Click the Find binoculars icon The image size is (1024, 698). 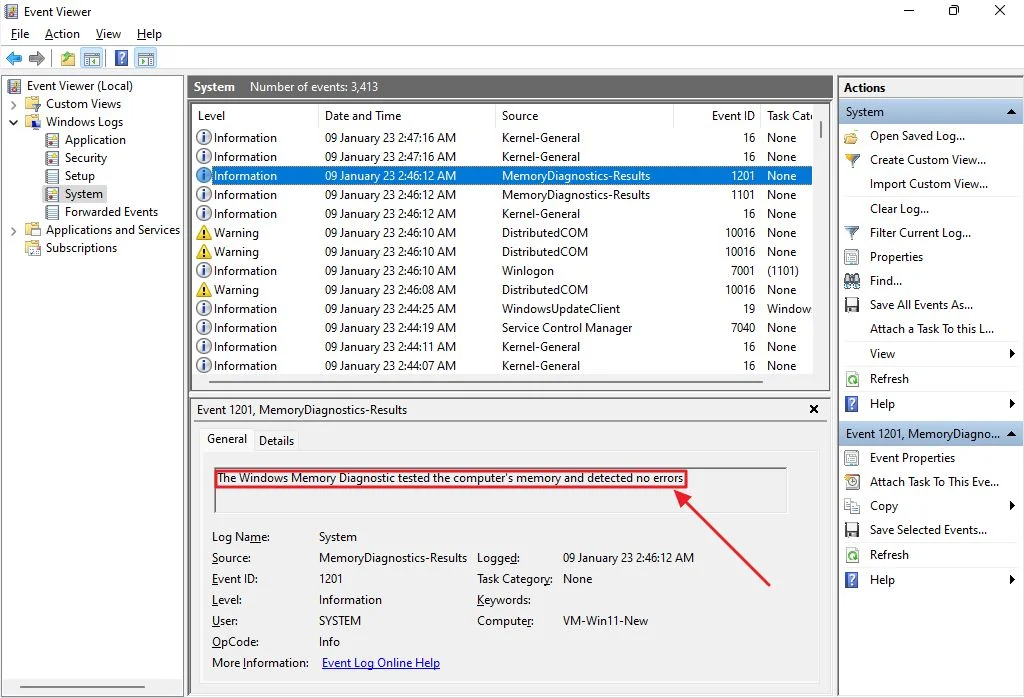point(852,281)
